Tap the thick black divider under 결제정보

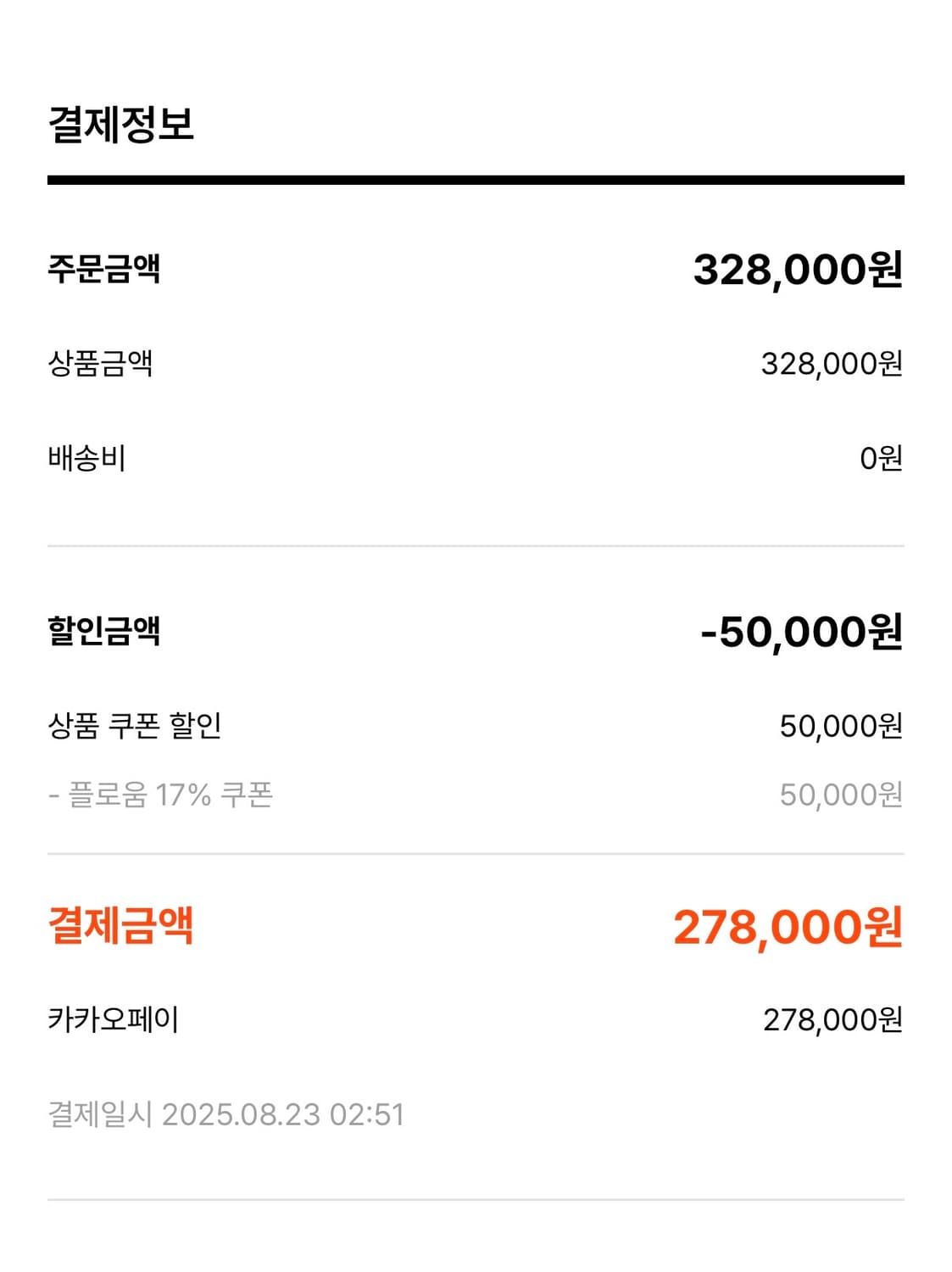476,180
